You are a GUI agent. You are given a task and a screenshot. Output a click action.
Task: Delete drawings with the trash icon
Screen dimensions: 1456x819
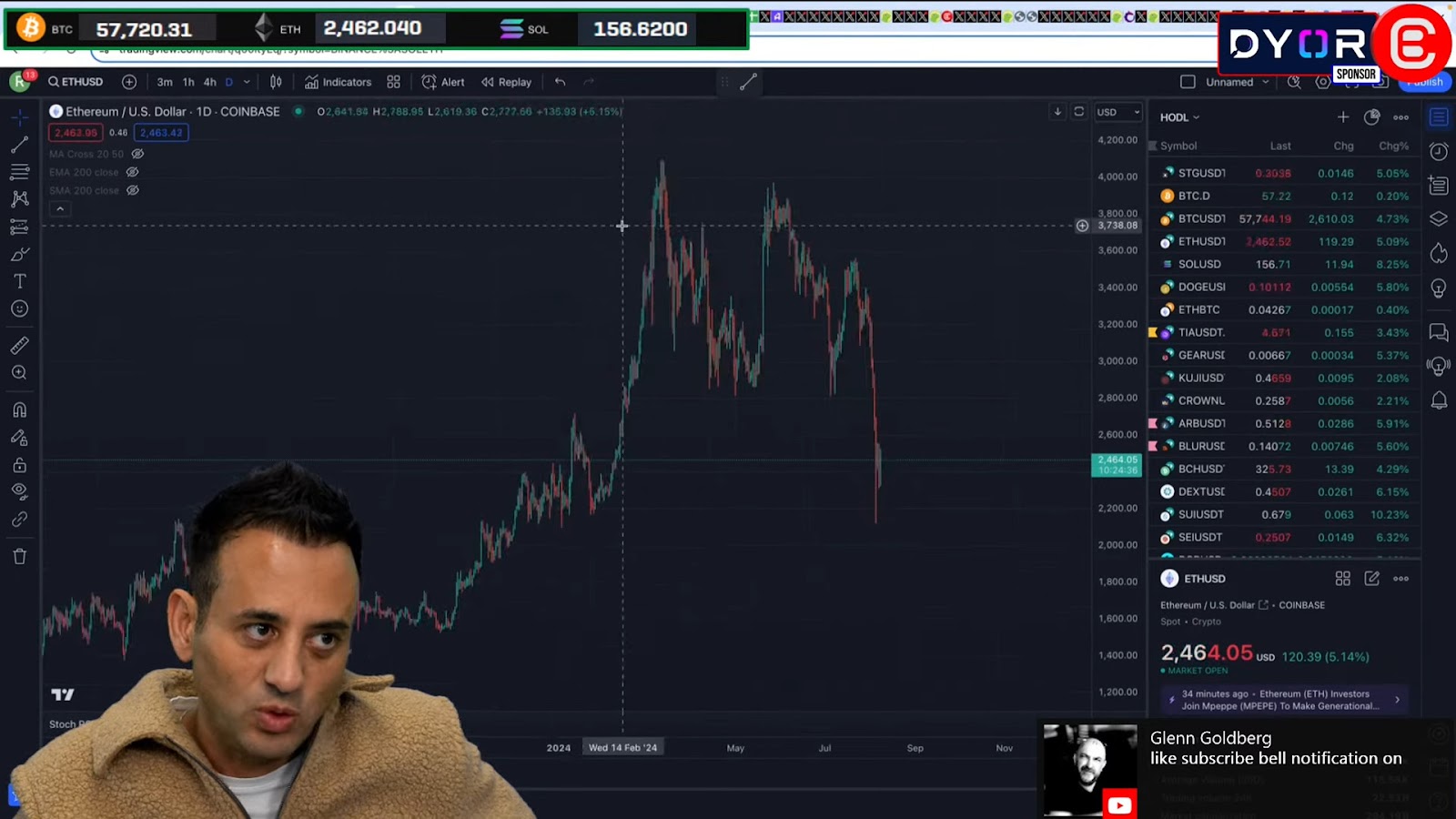point(19,556)
